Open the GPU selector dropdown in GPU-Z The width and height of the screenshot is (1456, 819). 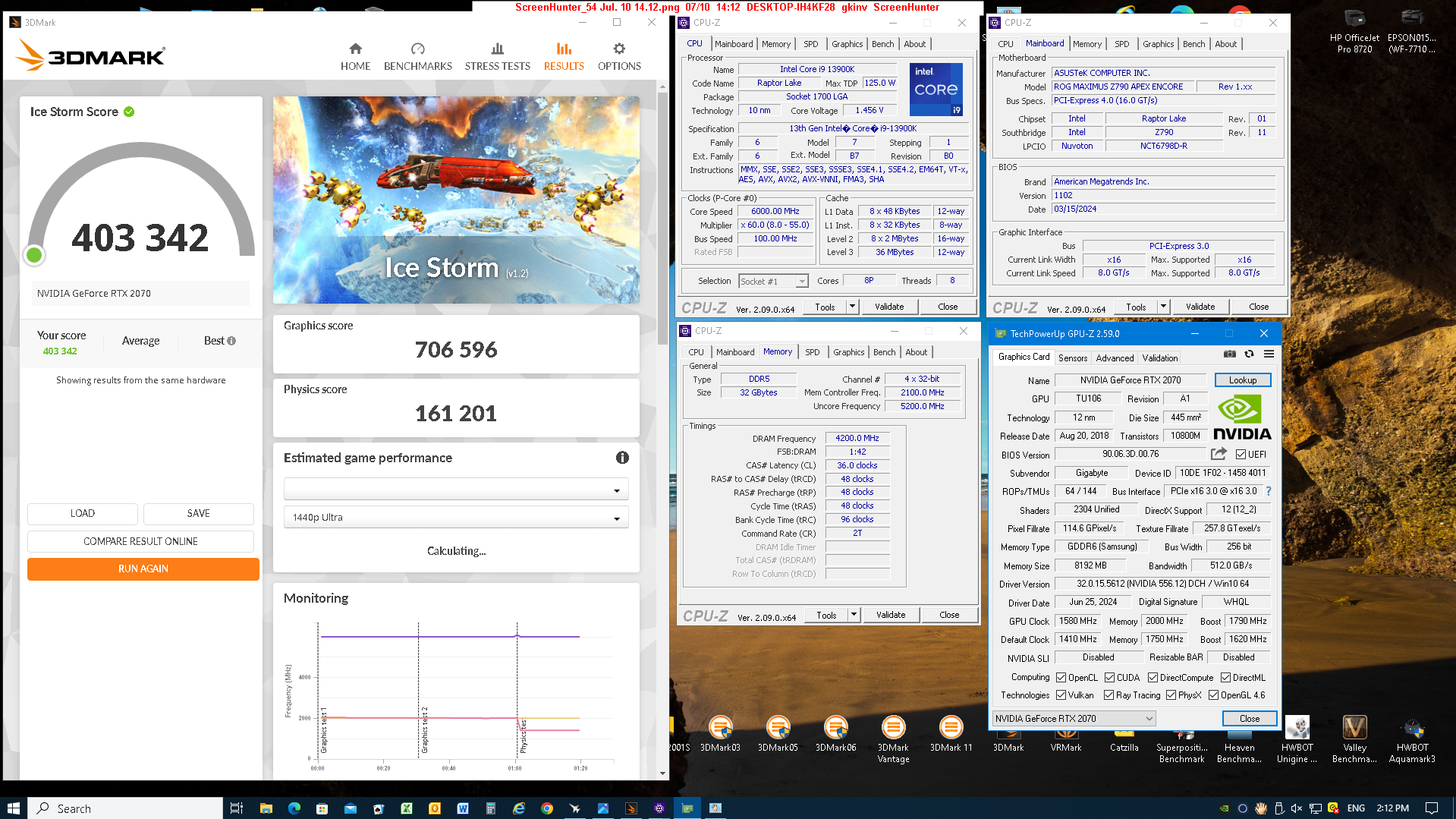click(1073, 718)
